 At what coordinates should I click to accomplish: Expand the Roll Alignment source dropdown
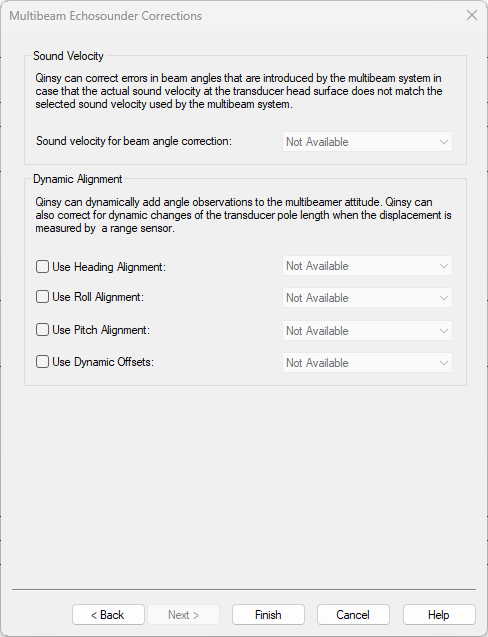tap(367, 298)
